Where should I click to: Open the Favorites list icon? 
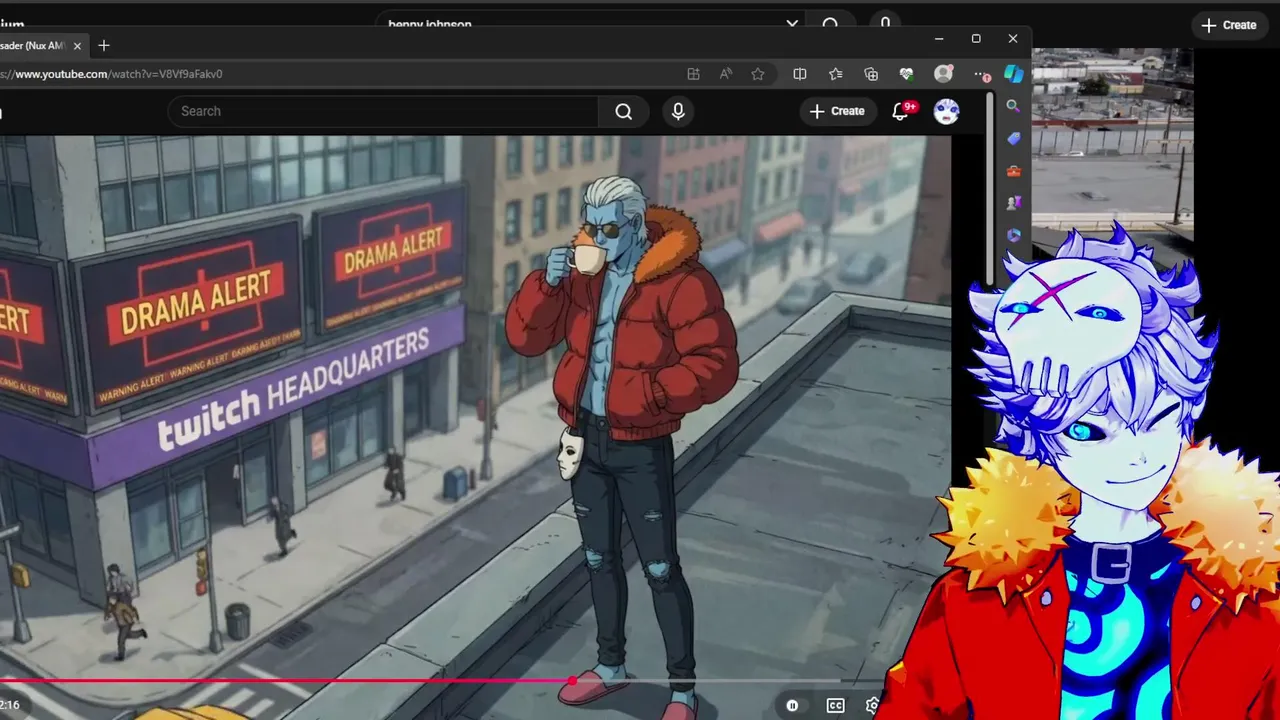click(x=835, y=74)
